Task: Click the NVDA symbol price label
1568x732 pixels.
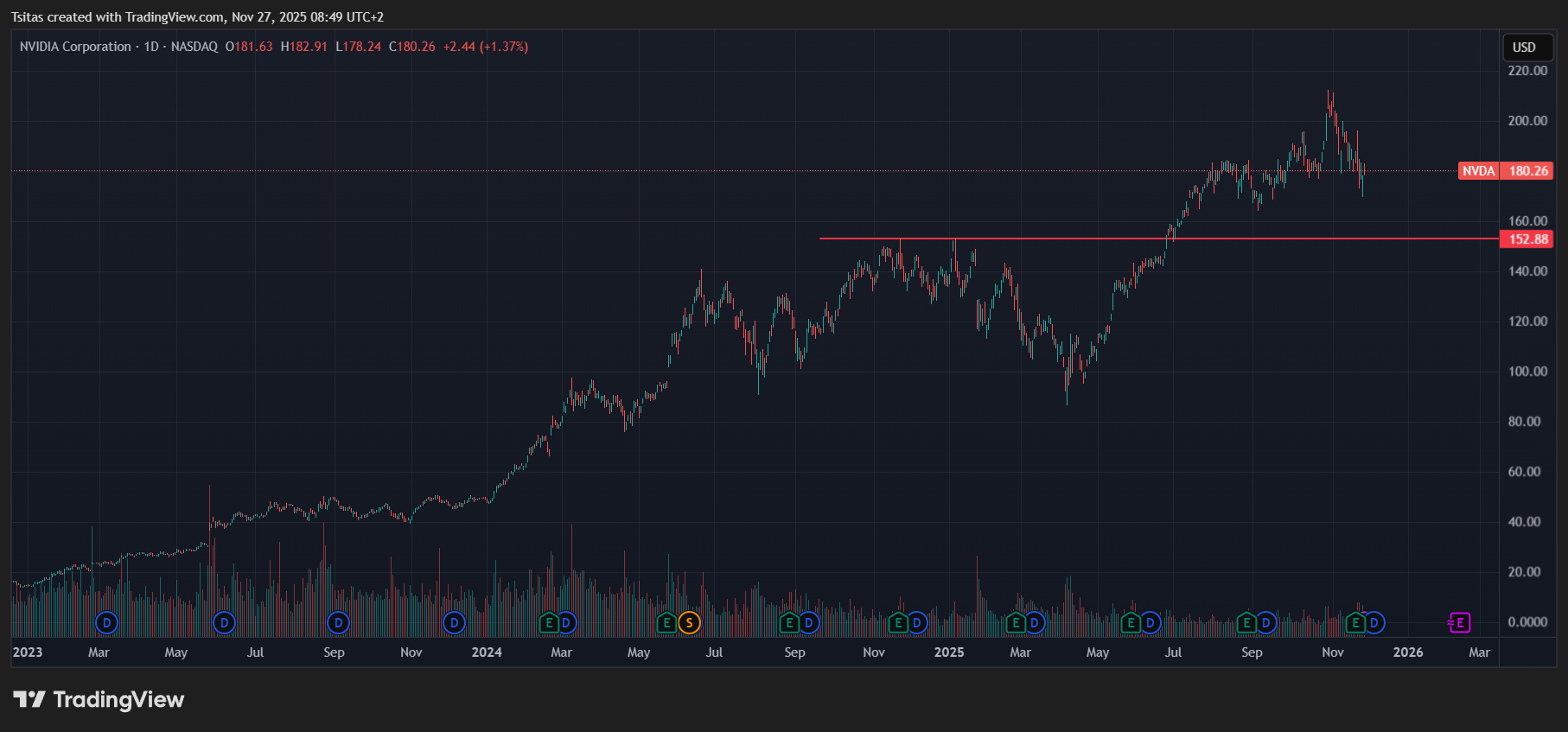Action: pos(1478,171)
